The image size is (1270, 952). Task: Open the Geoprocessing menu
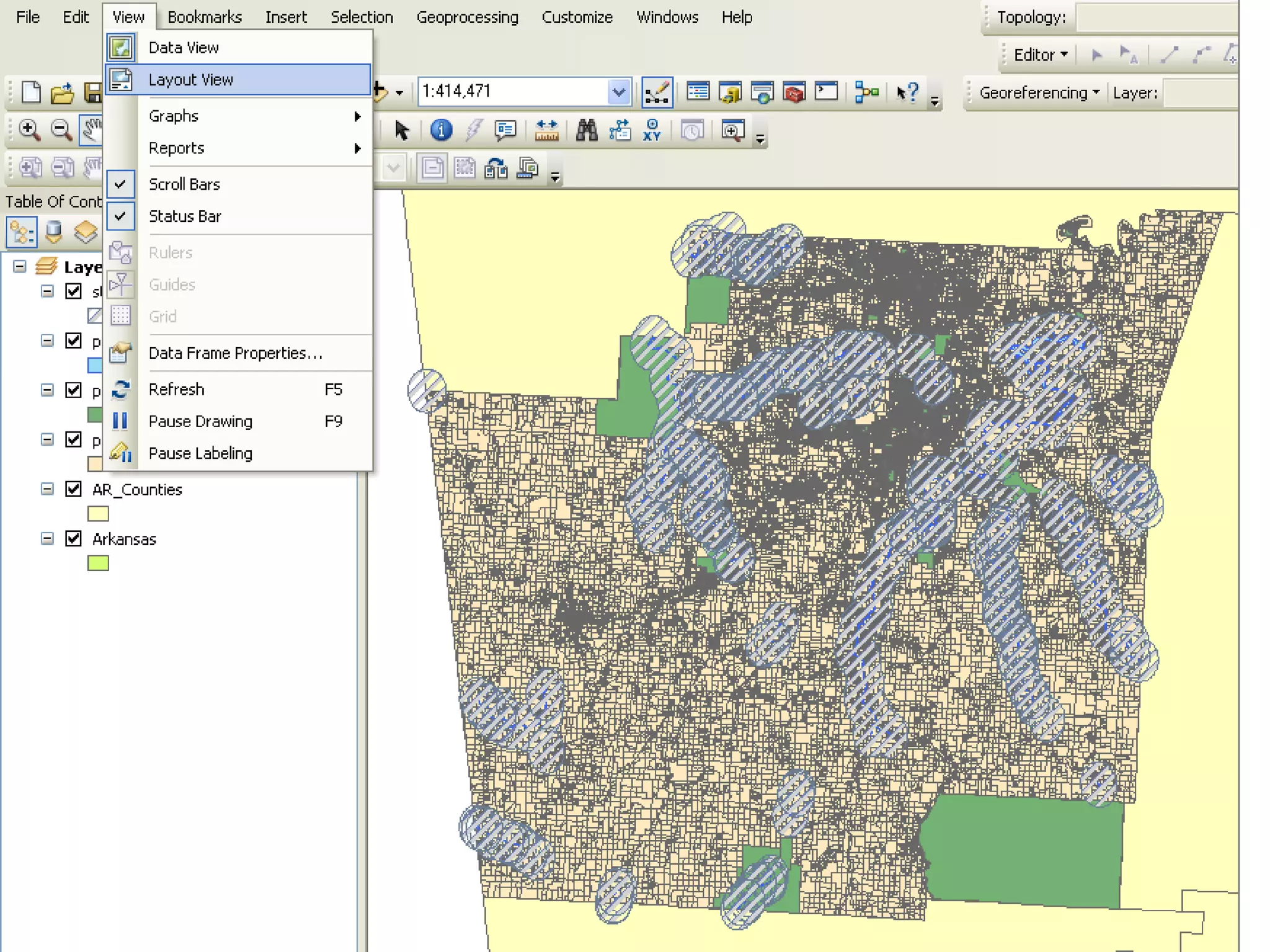coord(467,17)
